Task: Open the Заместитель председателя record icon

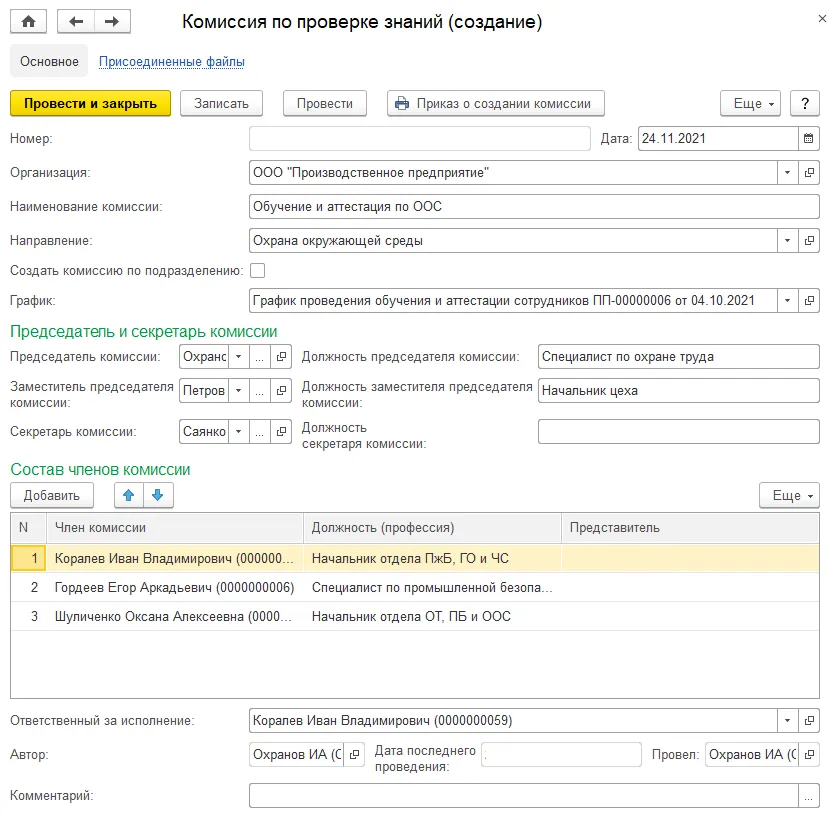Action: 281,391
